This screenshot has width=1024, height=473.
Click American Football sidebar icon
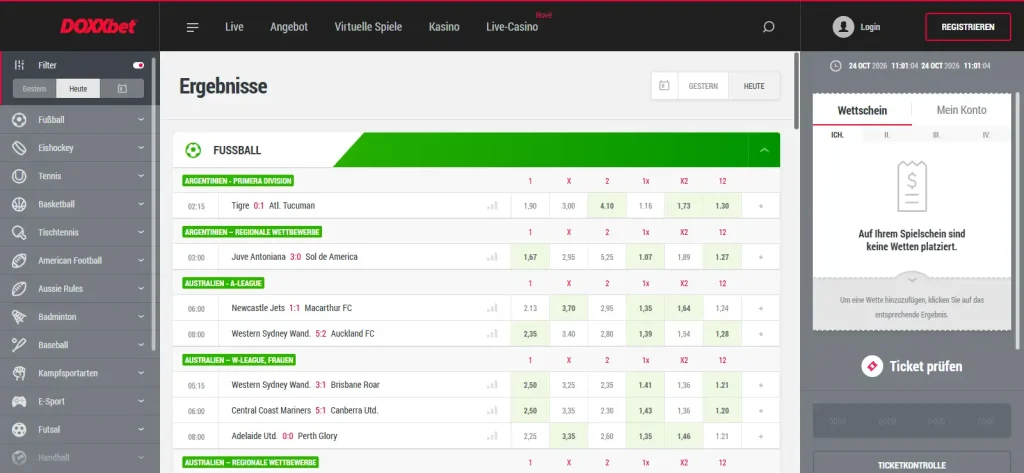click(x=20, y=261)
